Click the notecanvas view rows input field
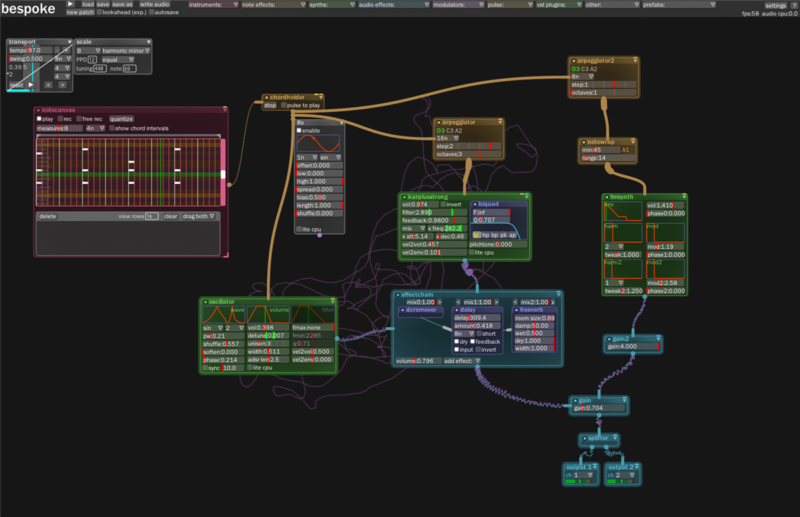The width and height of the screenshot is (800, 517). (x=151, y=215)
